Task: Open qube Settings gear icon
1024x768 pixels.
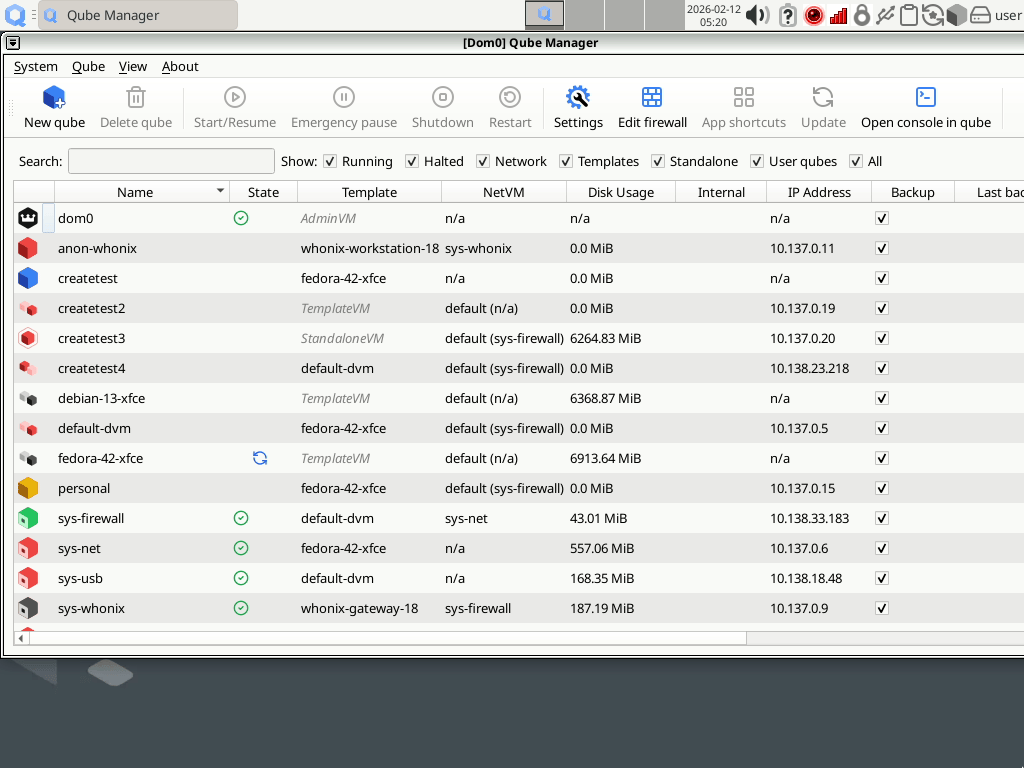Action: pyautogui.click(x=578, y=97)
